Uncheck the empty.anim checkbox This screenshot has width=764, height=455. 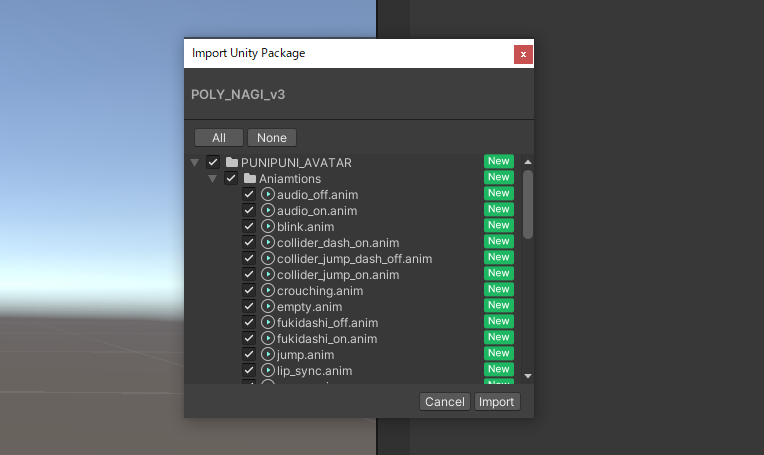coord(249,306)
